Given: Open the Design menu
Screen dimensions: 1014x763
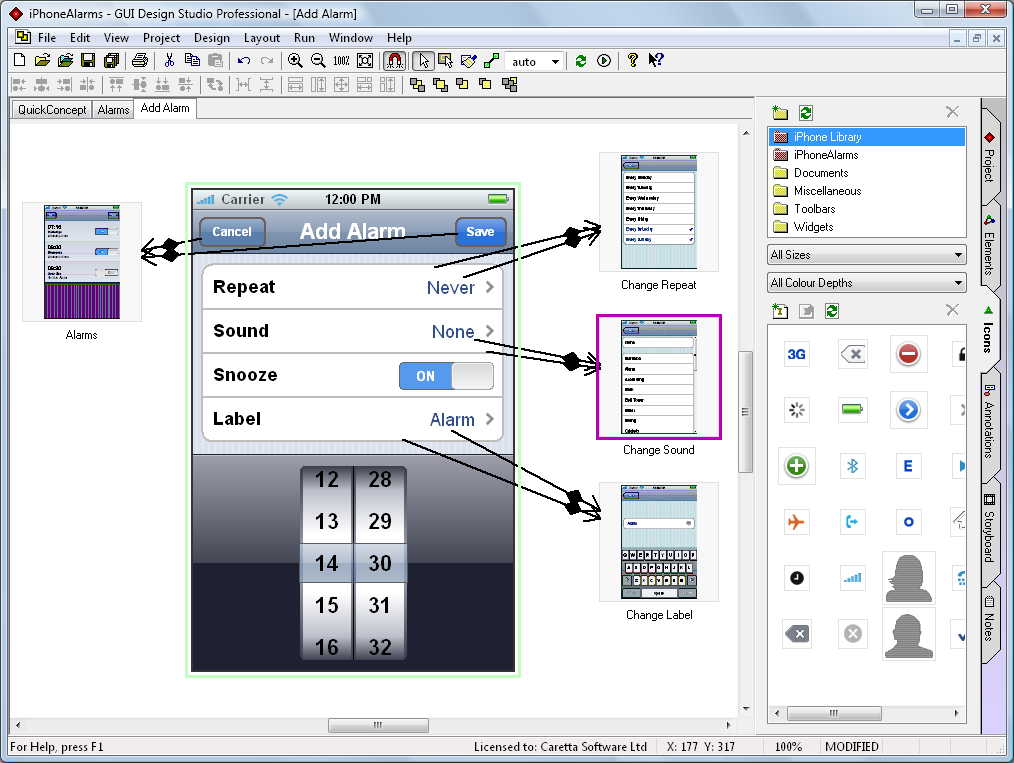Looking at the screenshot, I should click(x=213, y=38).
